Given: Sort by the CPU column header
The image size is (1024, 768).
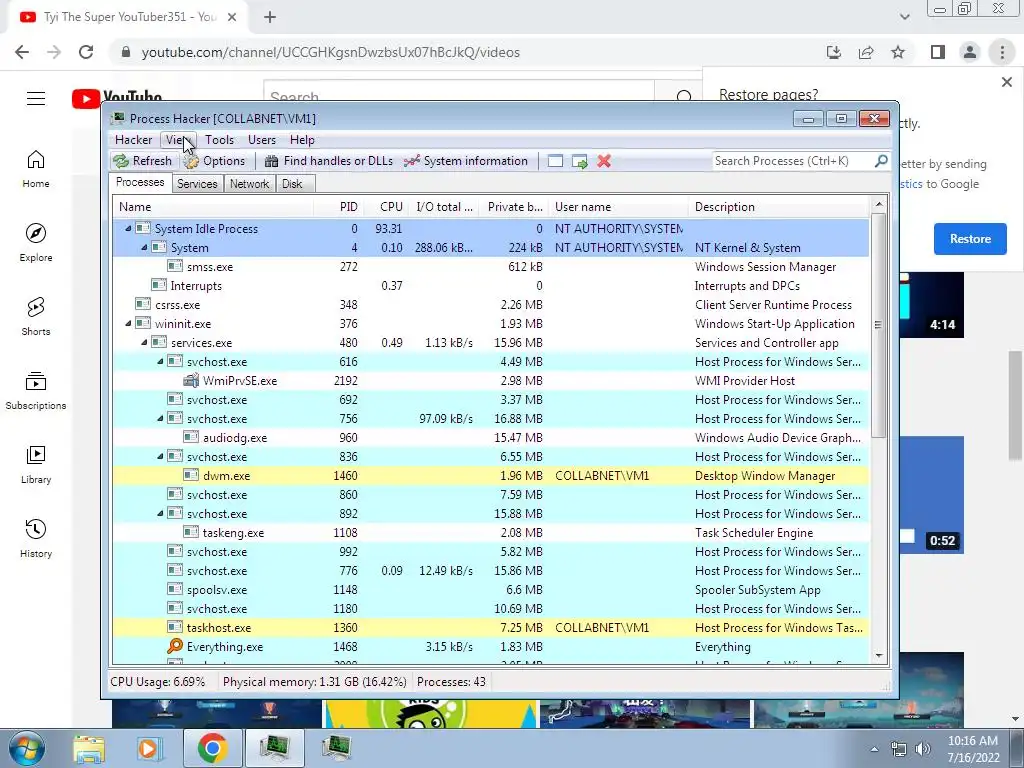Looking at the screenshot, I should coord(387,207).
